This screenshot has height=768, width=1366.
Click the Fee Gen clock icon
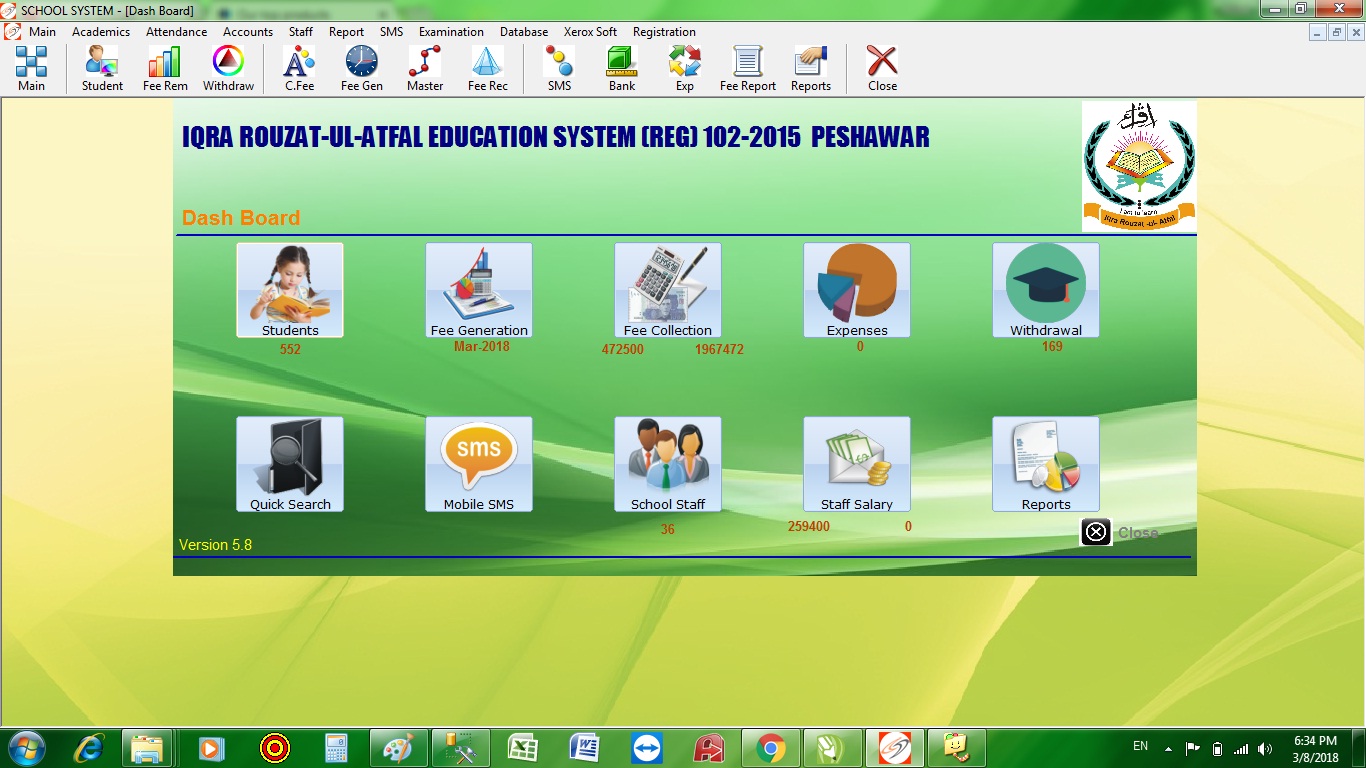[x=362, y=68]
